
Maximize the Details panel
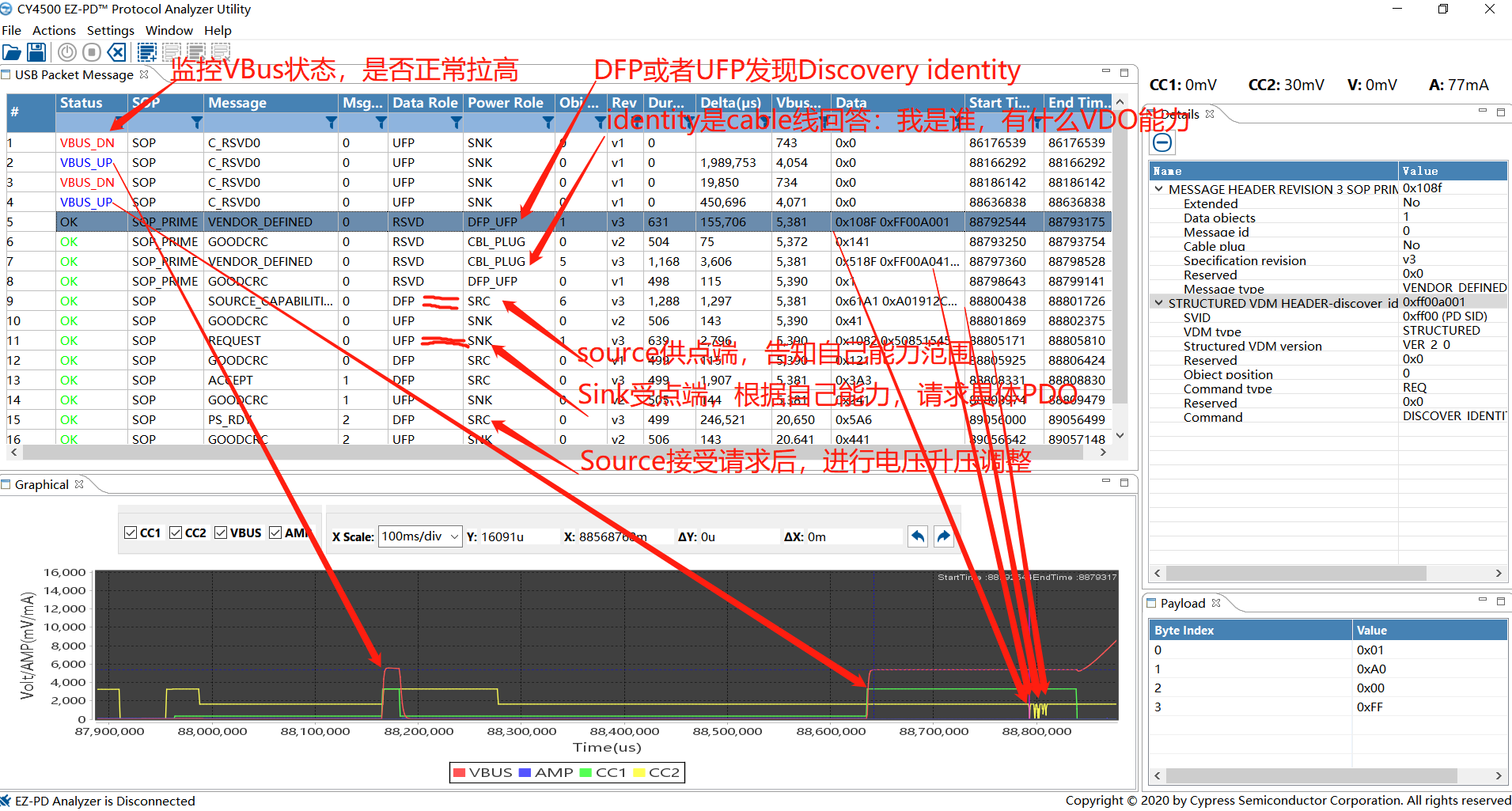click(x=1501, y=112)
